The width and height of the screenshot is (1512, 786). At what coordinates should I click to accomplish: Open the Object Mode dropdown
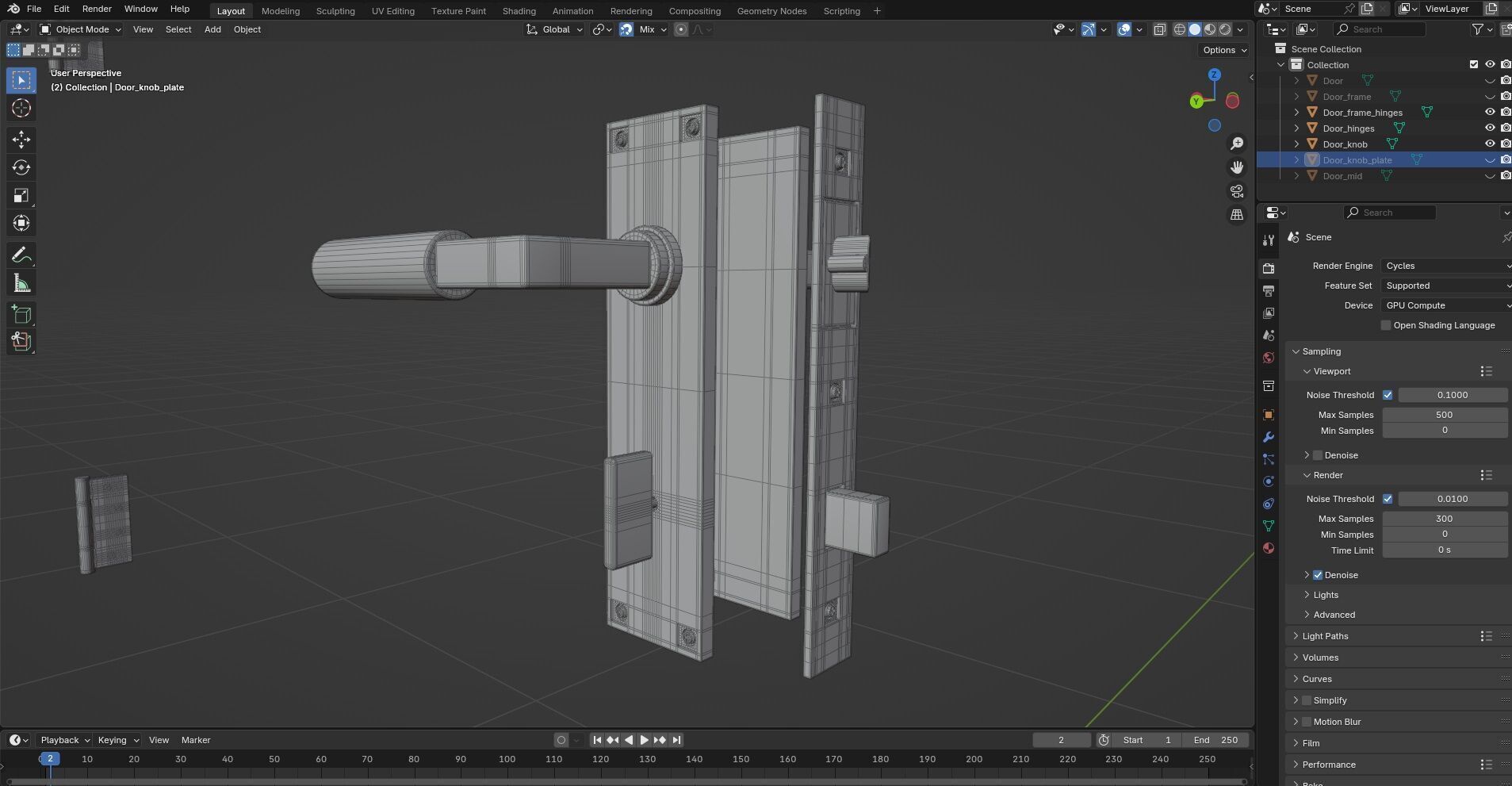(x=81, y=29)
